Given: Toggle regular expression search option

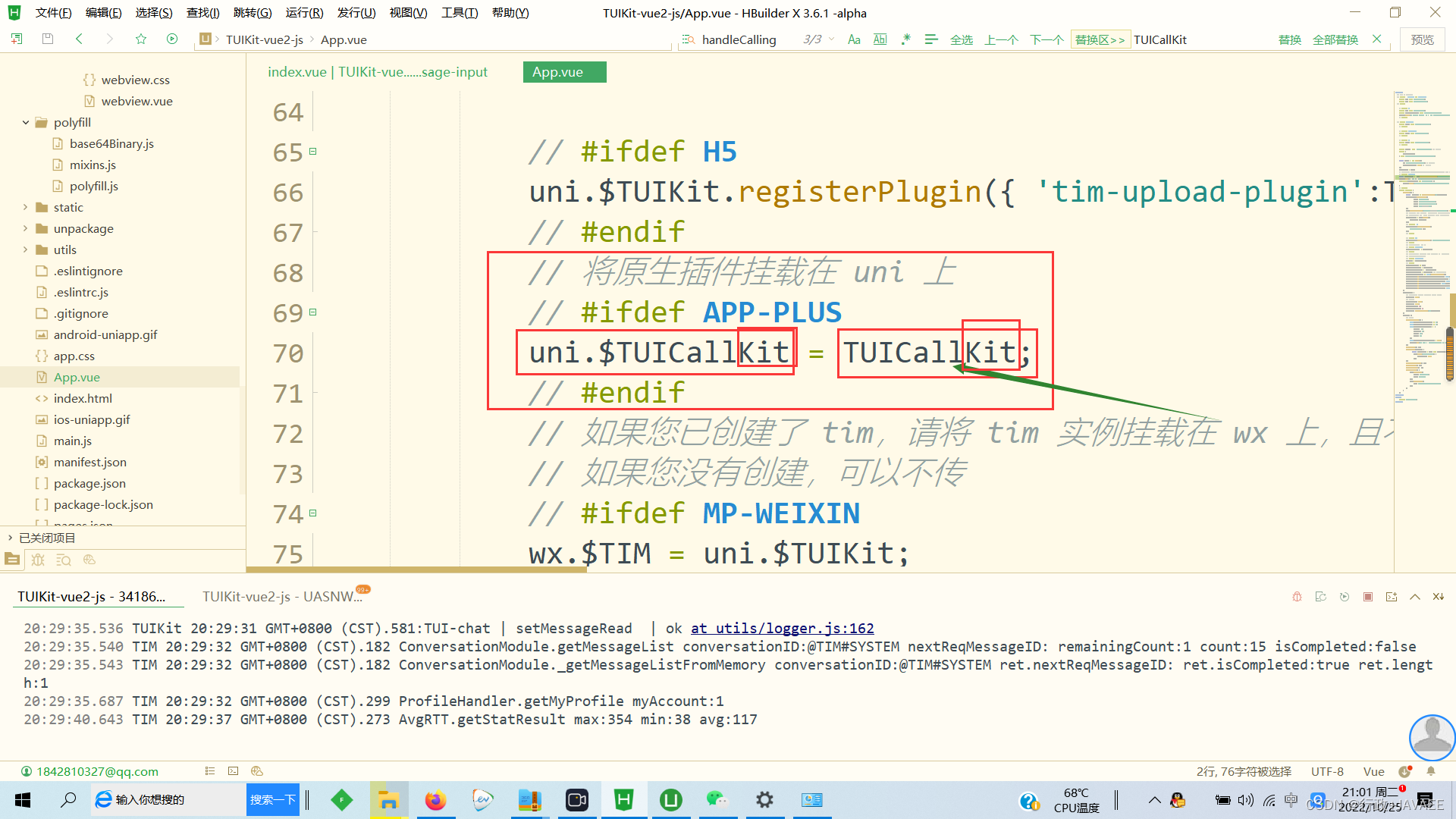Looking at the screenshot, I should click(905, 39).
